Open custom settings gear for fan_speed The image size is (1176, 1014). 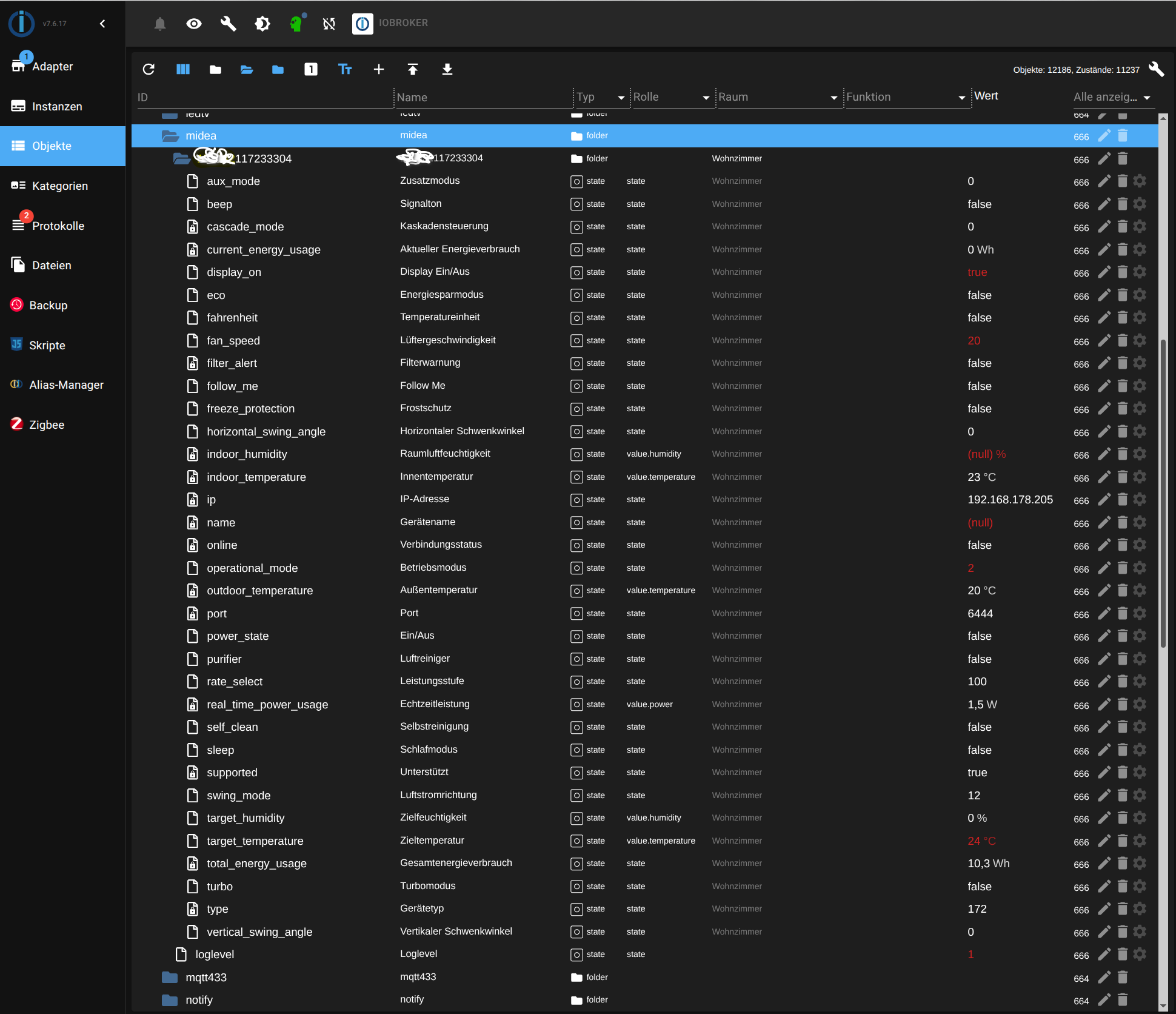click(1140, 340)
